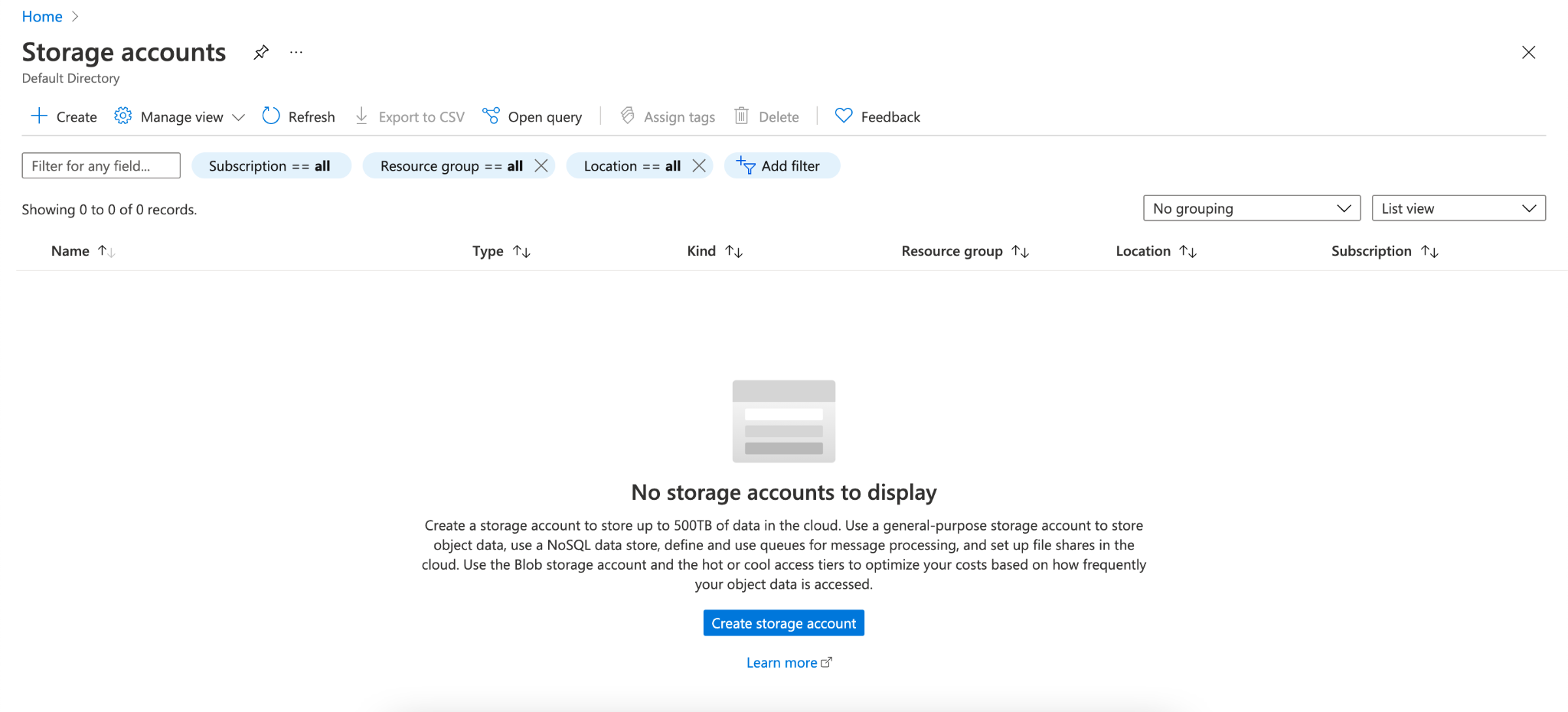This screenshot has height=712, width=1568.
Task: Click the Open query icon
Action: (x=491, y=116)
